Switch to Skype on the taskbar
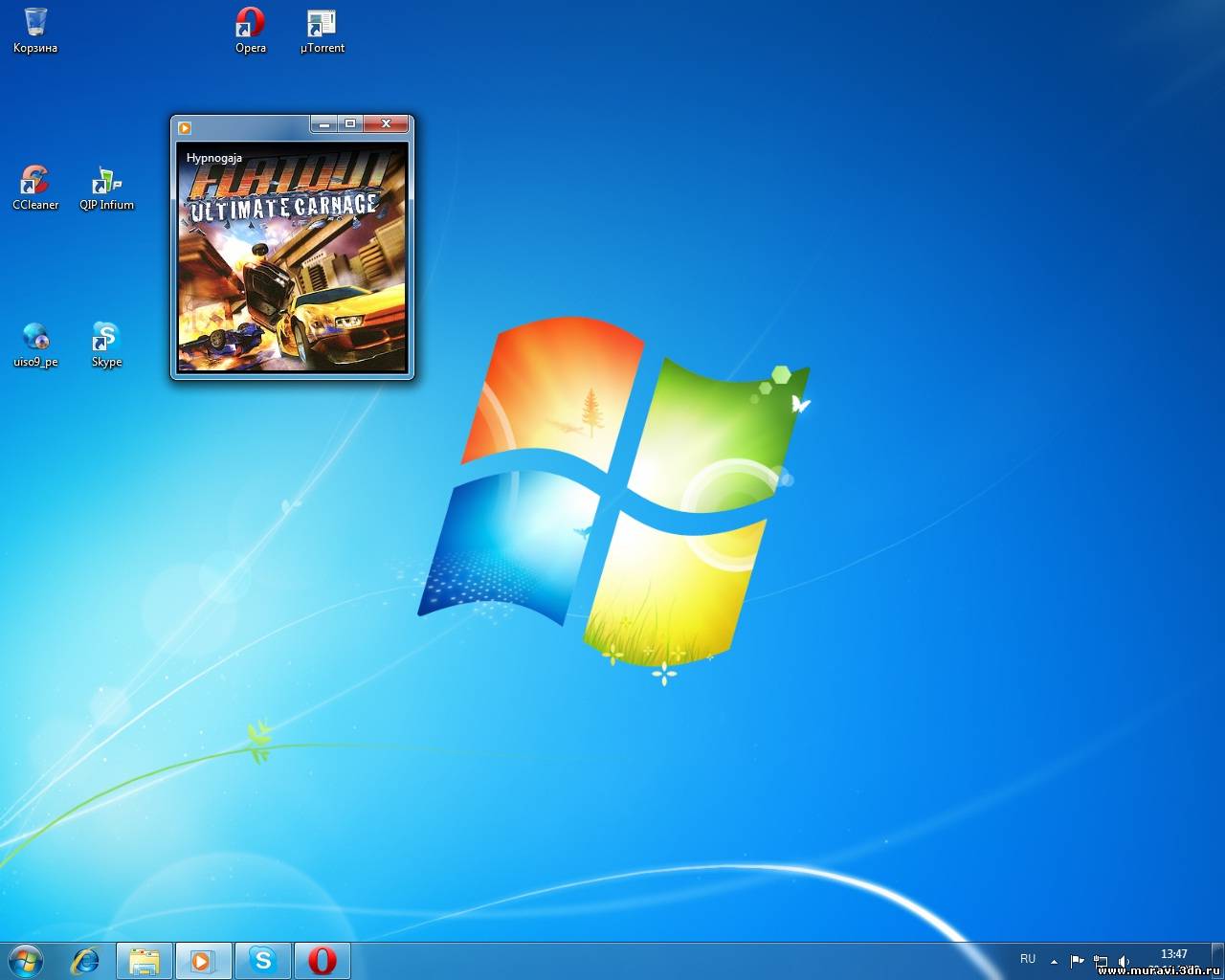The height and width of the screenshot is (980, 1225). coord(262,960)
